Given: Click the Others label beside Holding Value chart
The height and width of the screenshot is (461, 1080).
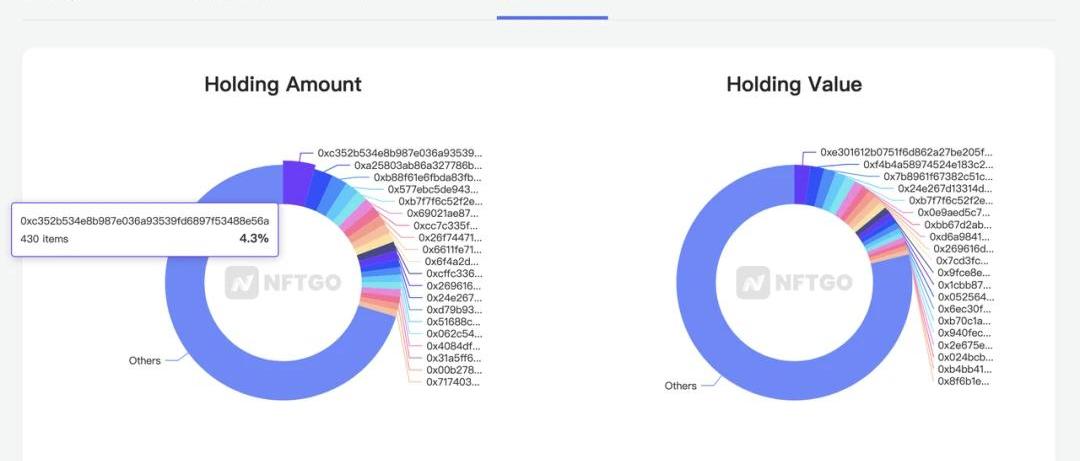Looking at the screenshot, I should (x=681, y=385).
